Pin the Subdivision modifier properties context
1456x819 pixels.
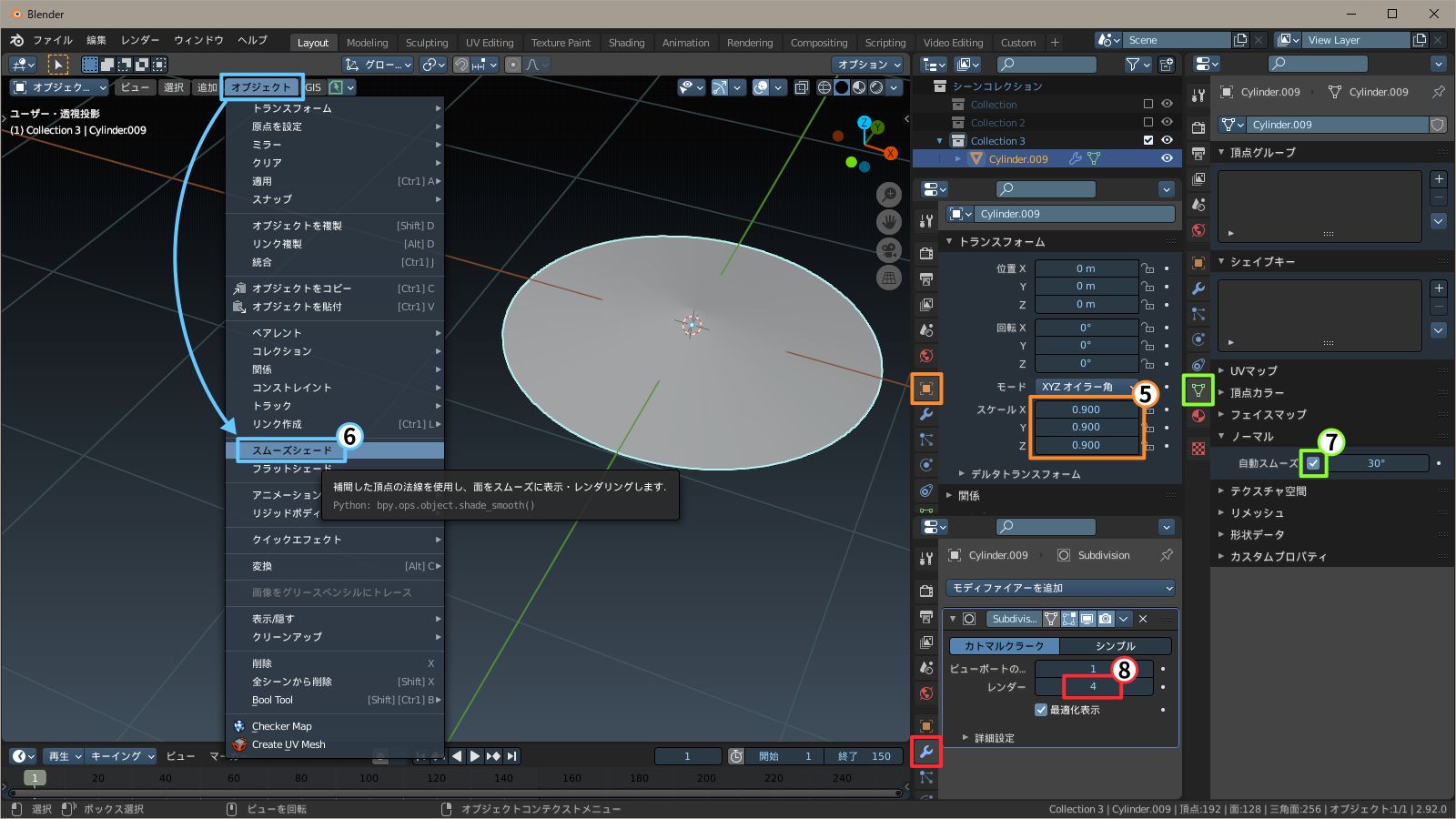tap(1167, 555)
